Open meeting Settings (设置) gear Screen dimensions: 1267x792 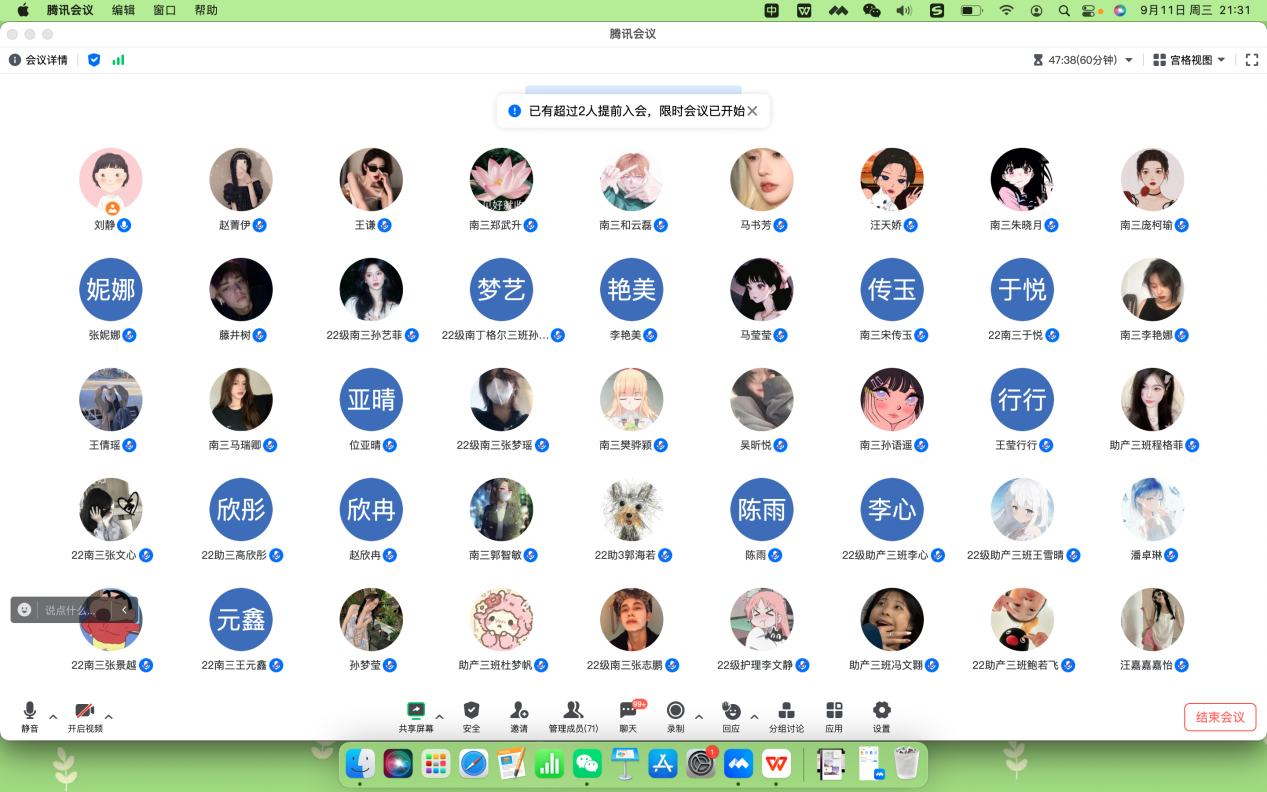[x=881, y=711]
